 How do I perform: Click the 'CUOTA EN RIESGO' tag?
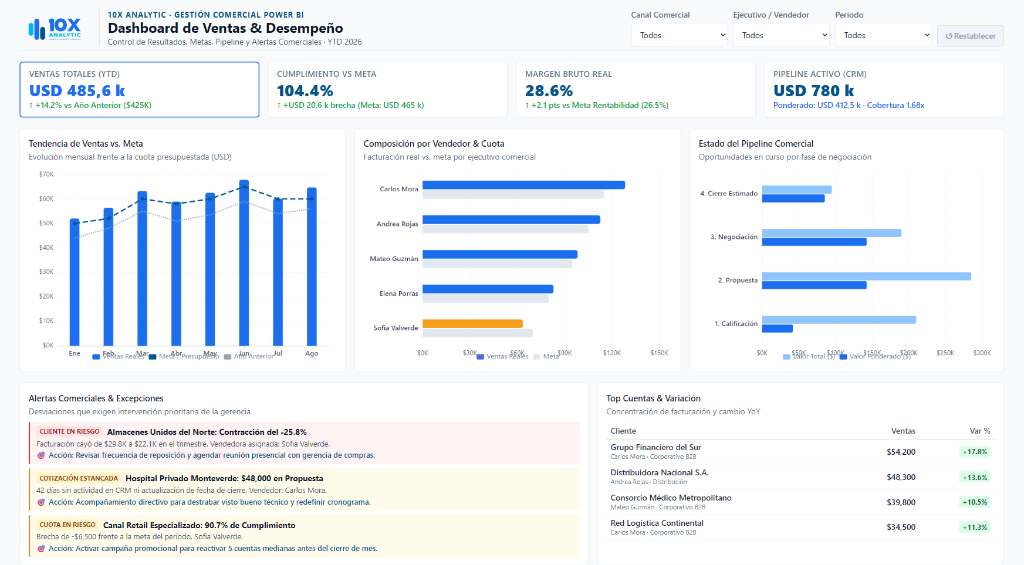coord(67,525)
